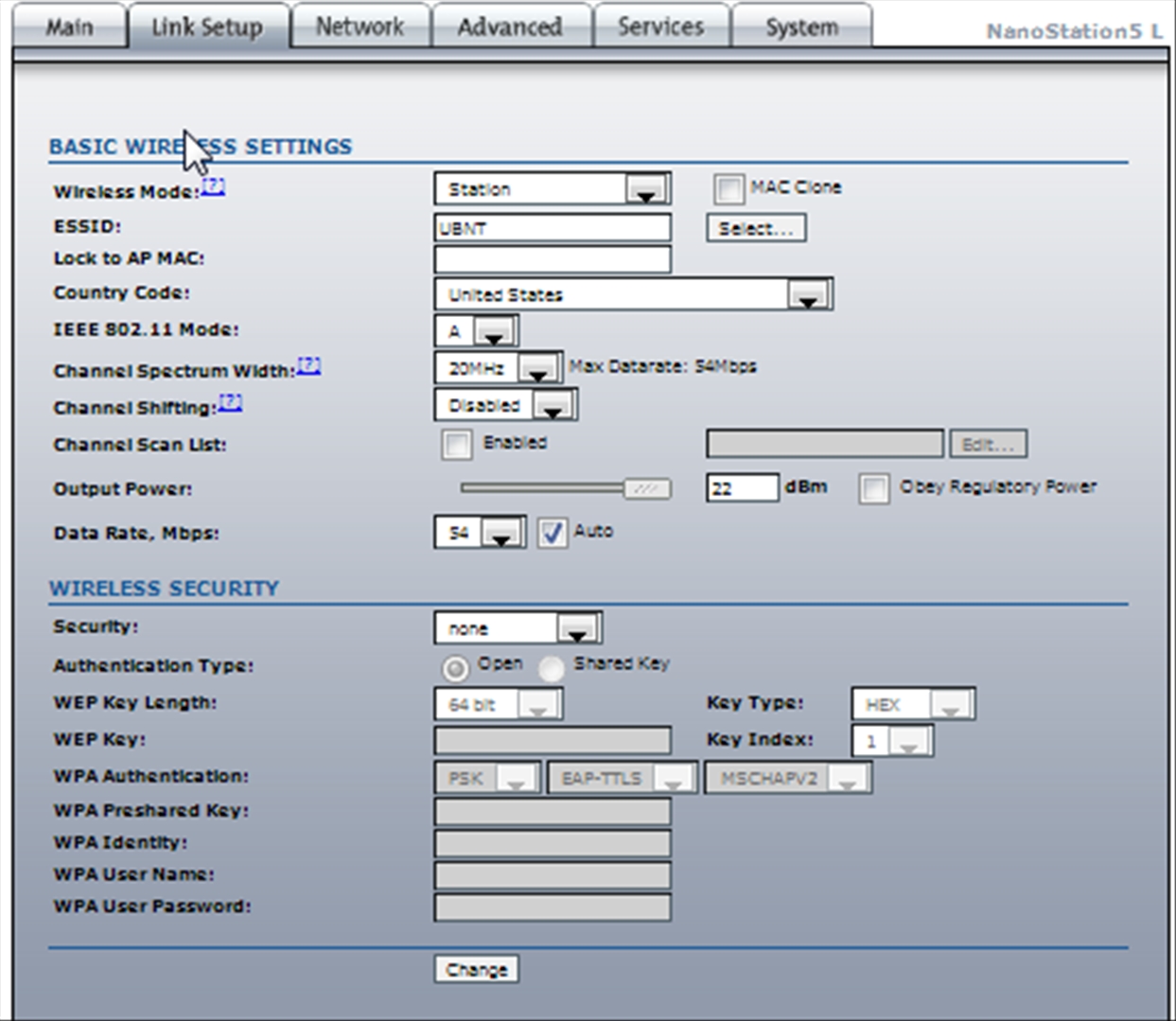The width and height of the screenshot is (1176, 1021).
Task: Click the Max Datarate: 54Mbps text
Action: click(663, 366)
